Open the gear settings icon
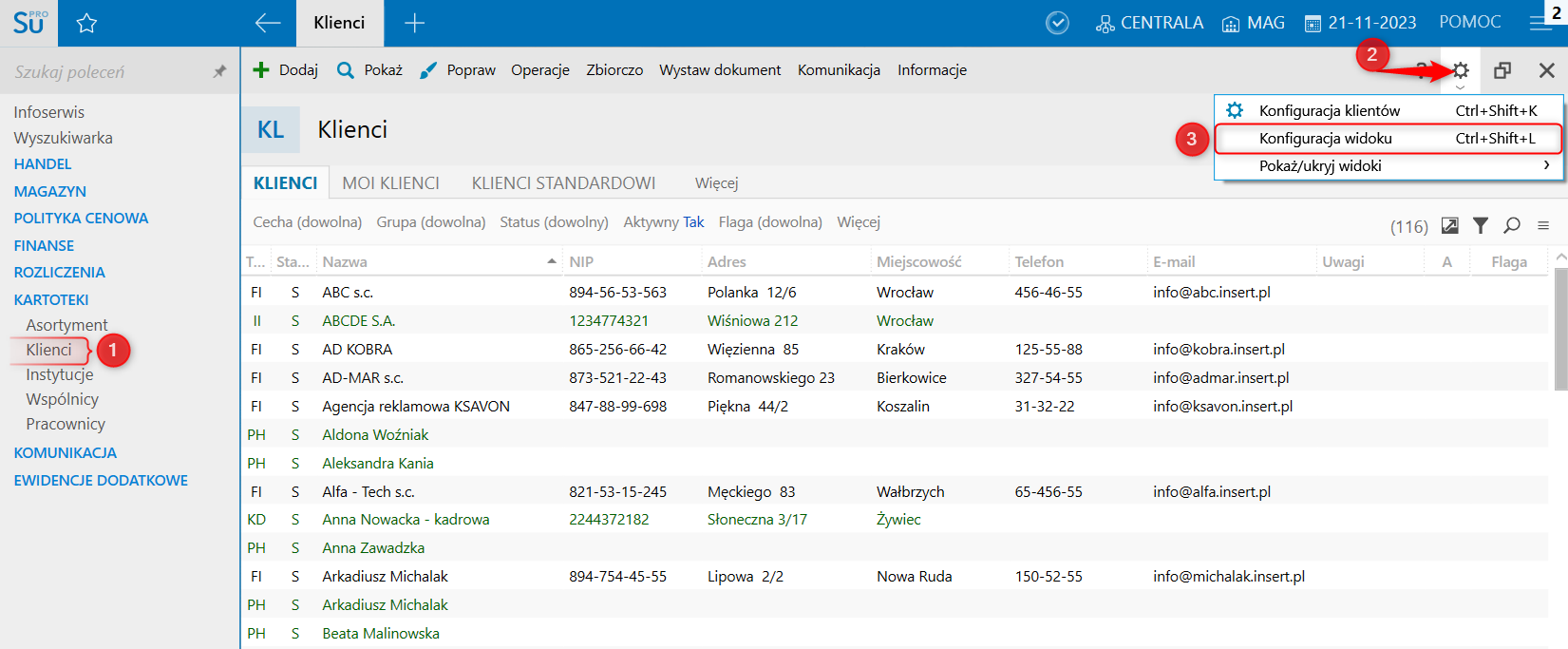This screenshot has height=649, width=1568. point(1460,70)
